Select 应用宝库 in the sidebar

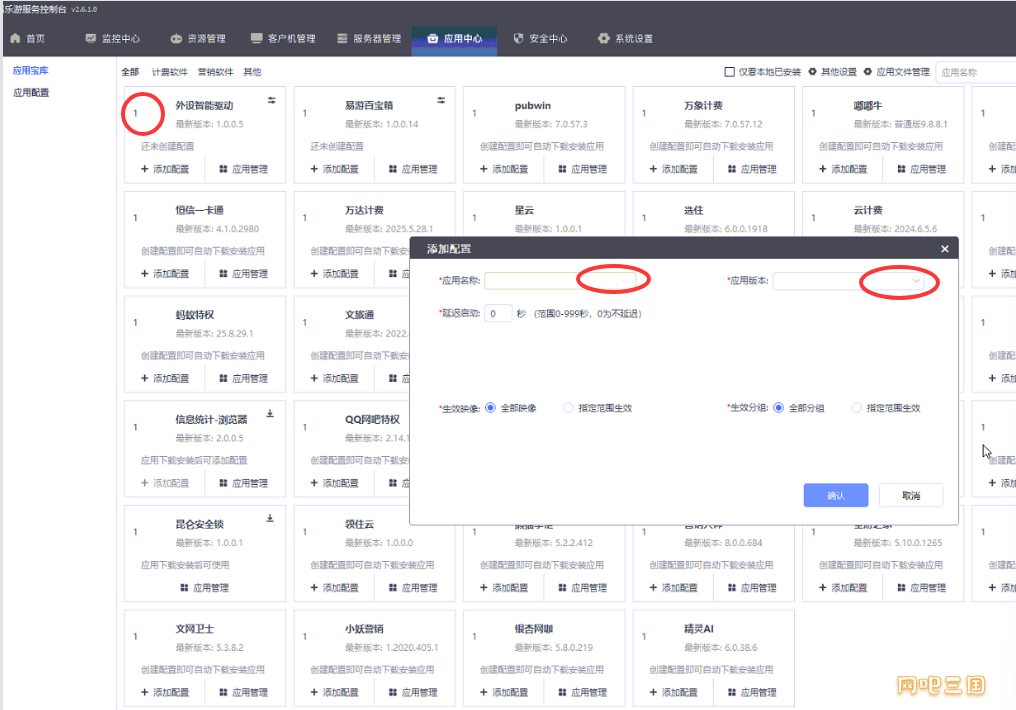[30, 71]
